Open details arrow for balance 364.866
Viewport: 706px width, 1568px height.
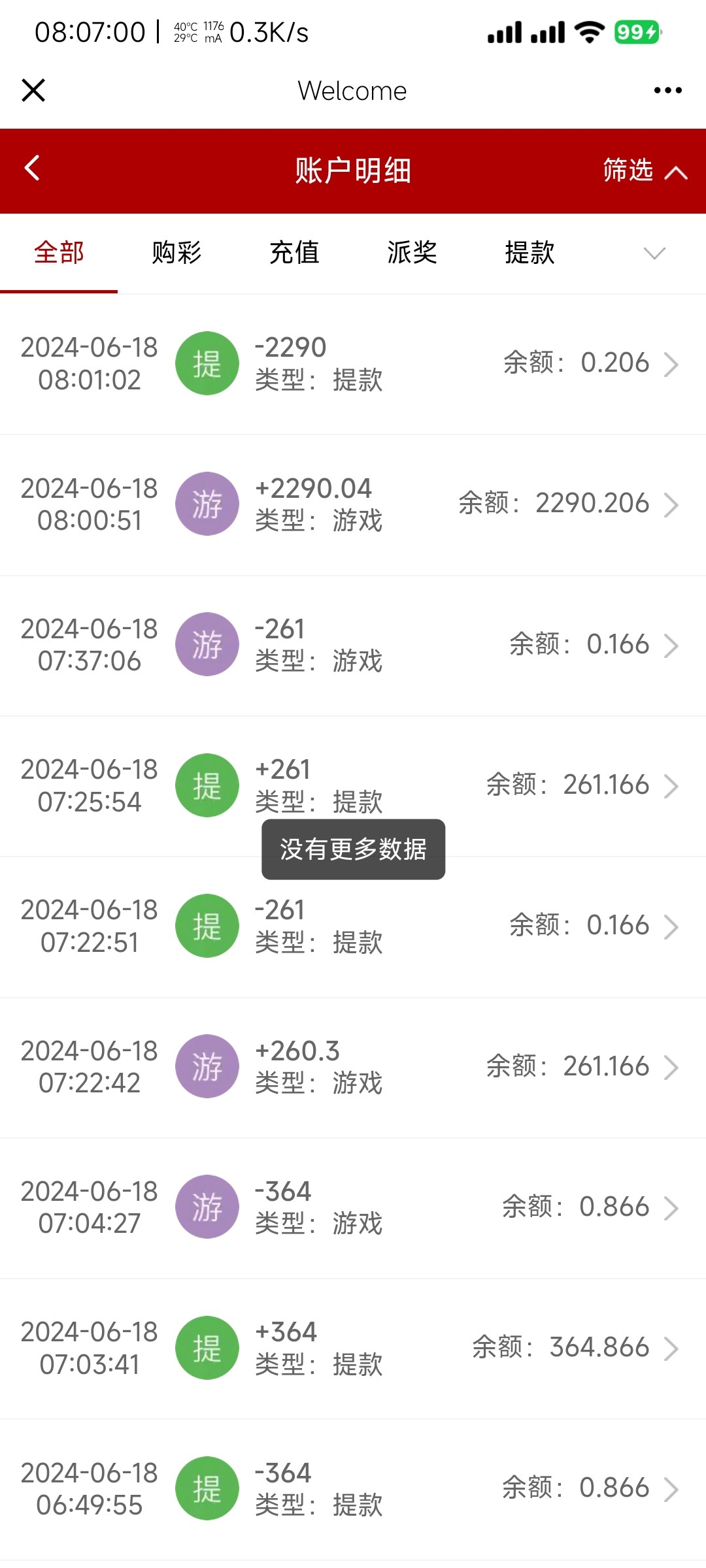click(671, 1348)
